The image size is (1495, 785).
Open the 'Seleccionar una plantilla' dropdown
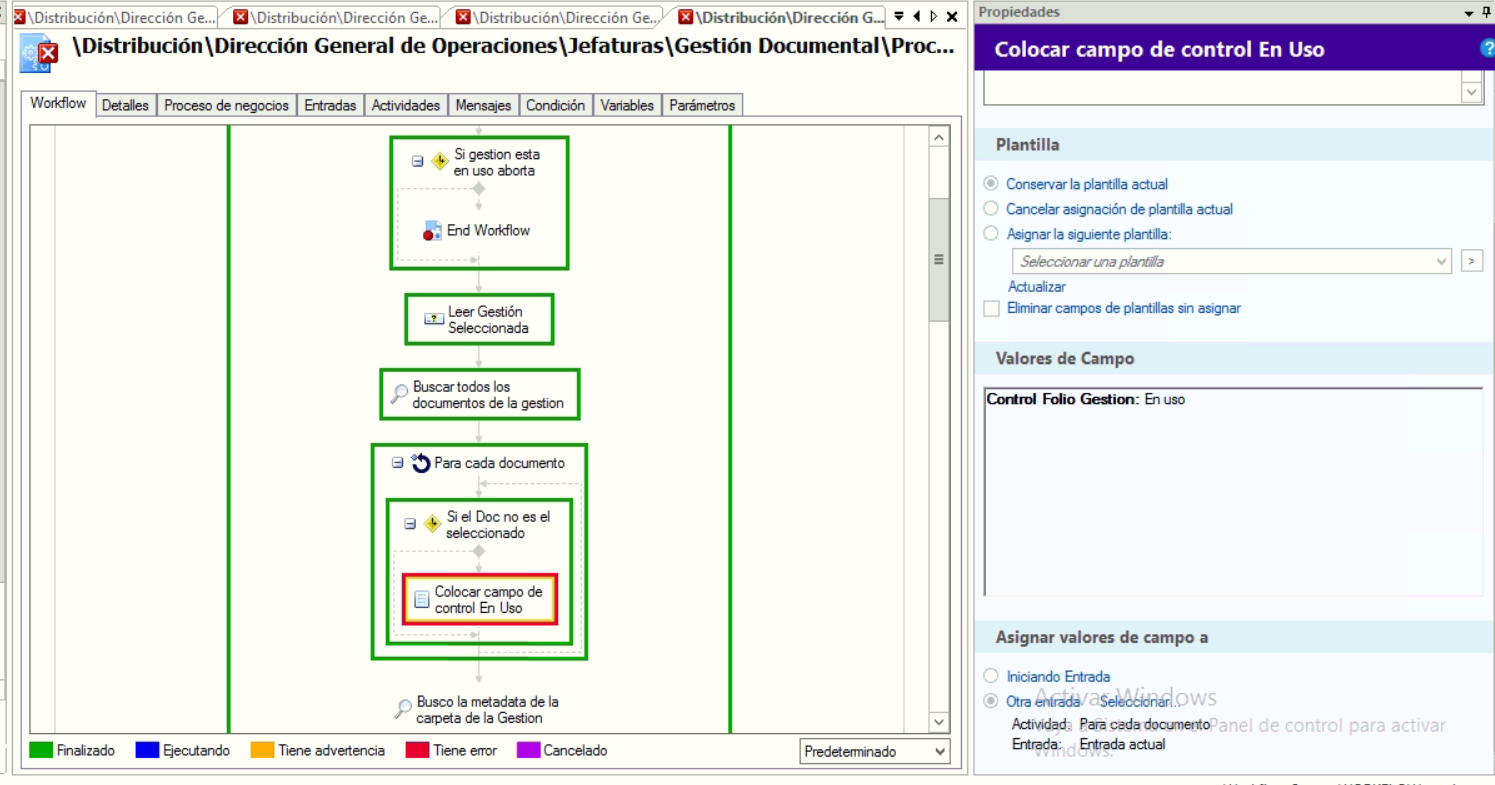(1231, 262)
